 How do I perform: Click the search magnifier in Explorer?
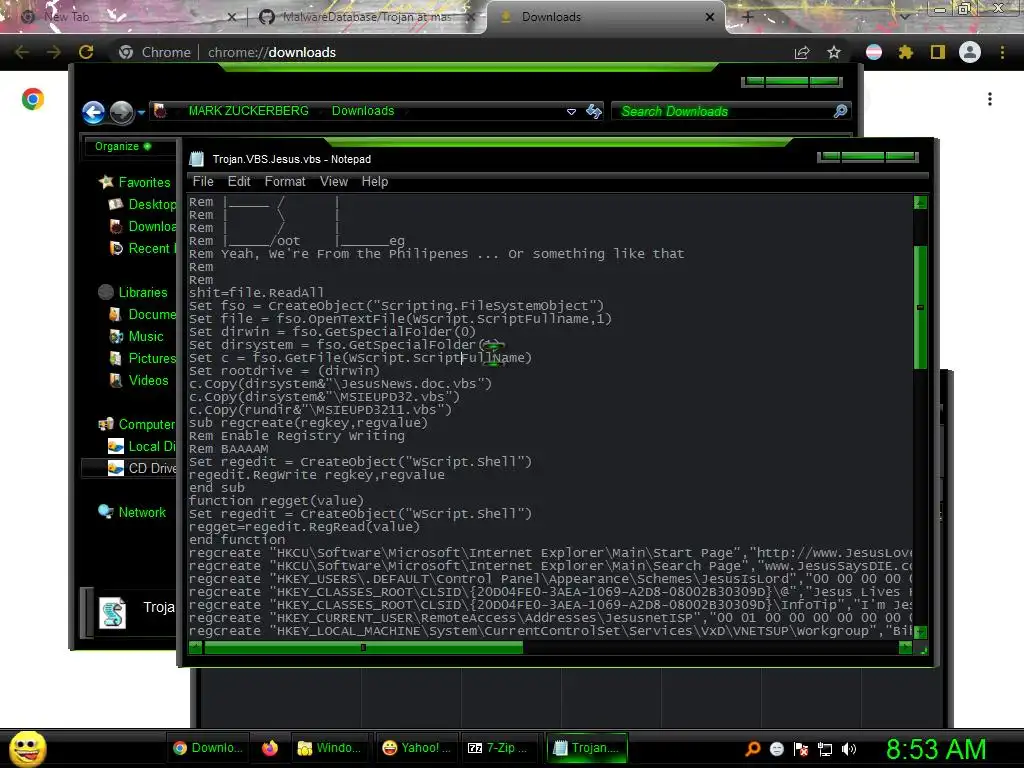coord(840,111)
